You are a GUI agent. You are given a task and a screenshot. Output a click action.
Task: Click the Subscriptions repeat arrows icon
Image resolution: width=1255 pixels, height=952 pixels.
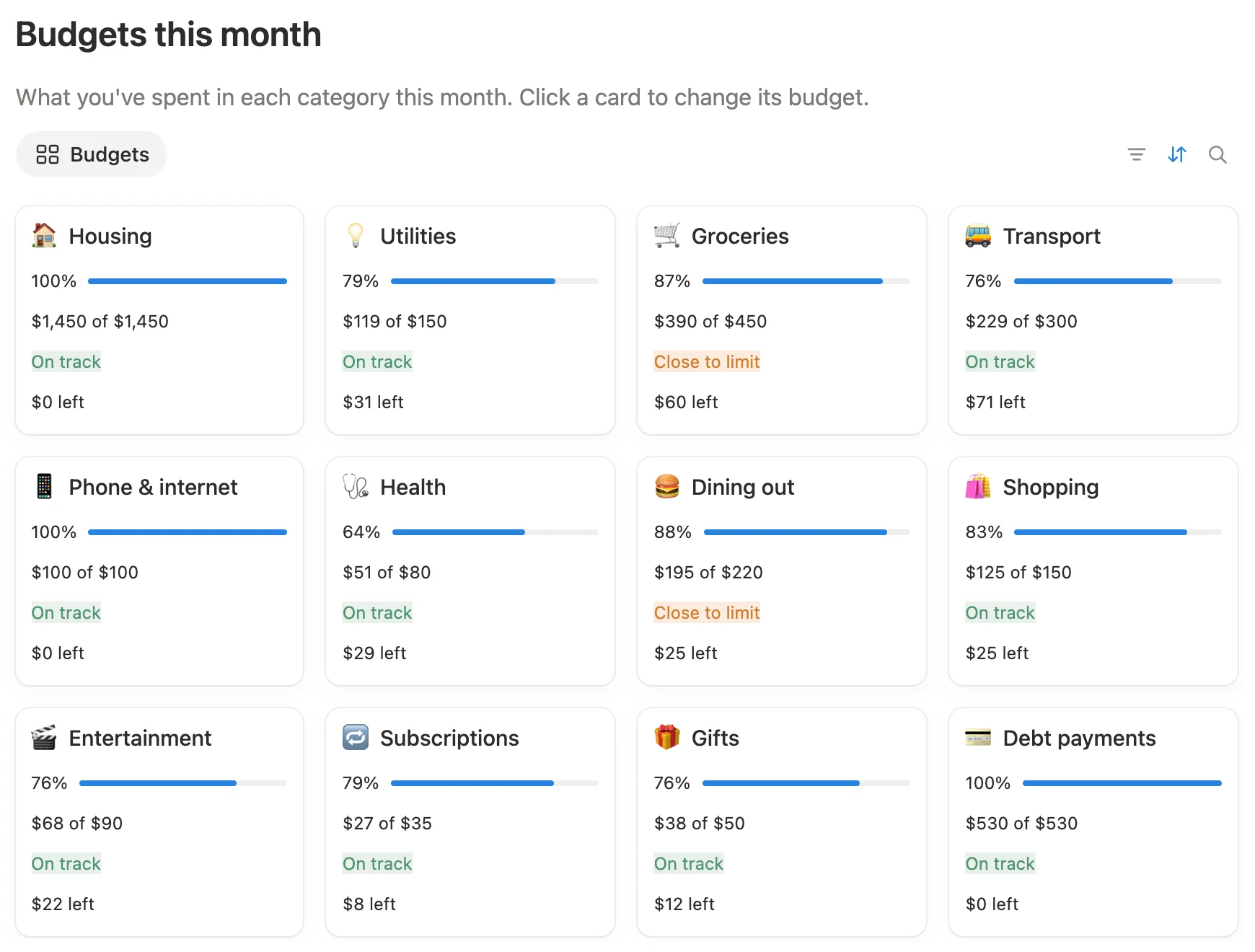[356, 738]
